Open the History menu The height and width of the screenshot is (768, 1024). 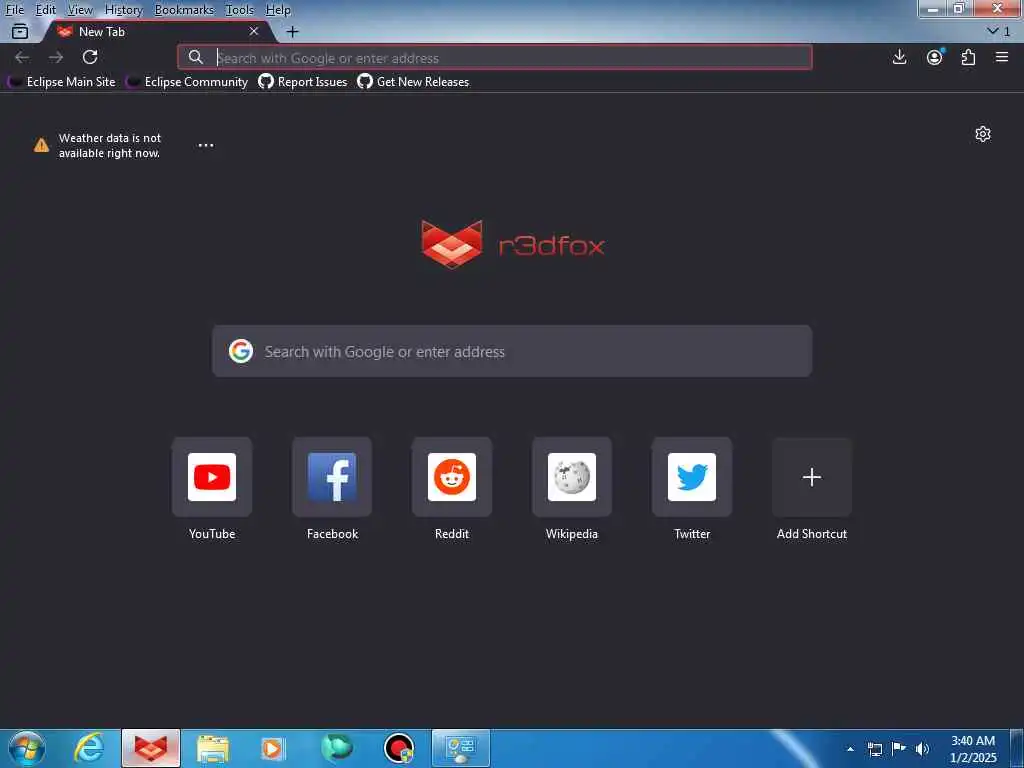click(x=123, y=10)
